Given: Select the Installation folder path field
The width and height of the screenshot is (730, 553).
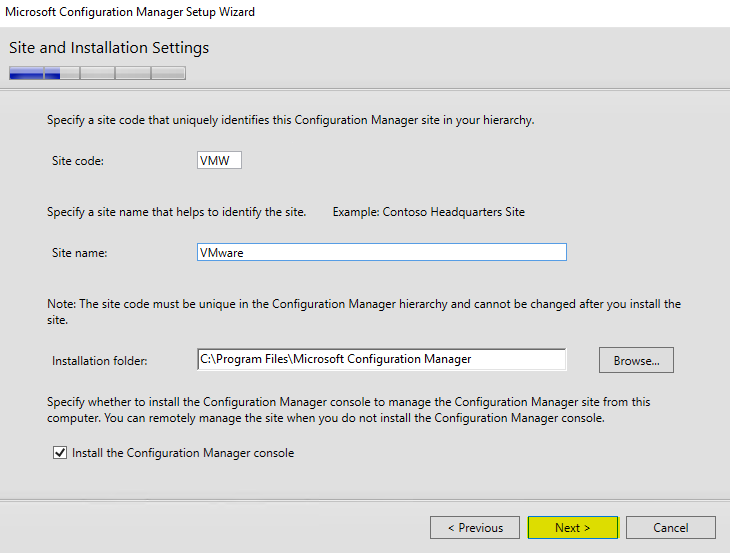Looking at the screenshot, I should point(382,359).
